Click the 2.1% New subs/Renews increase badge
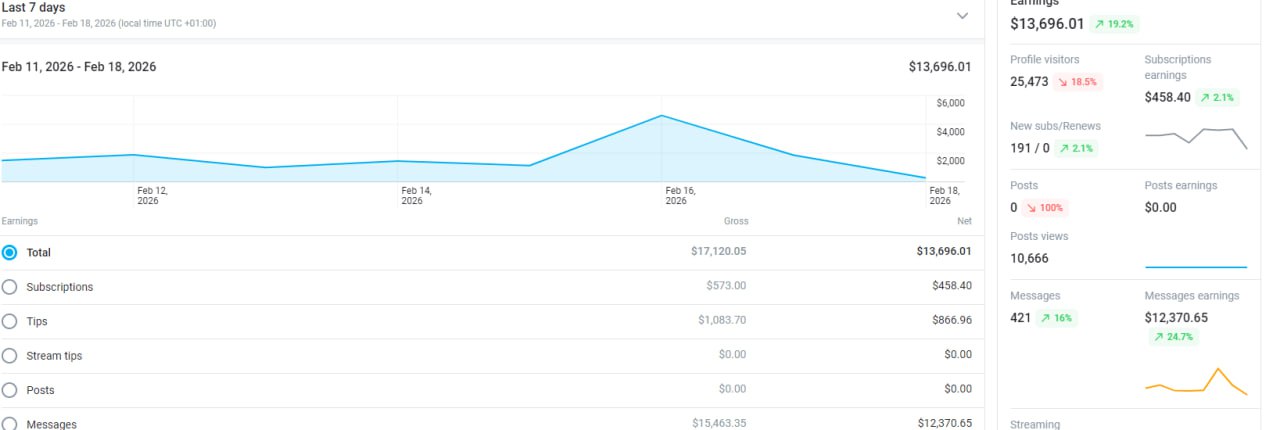Image resolution: width=1280 pixels, height=430 pixels. pyautogui.click(x=1078, y=148)
